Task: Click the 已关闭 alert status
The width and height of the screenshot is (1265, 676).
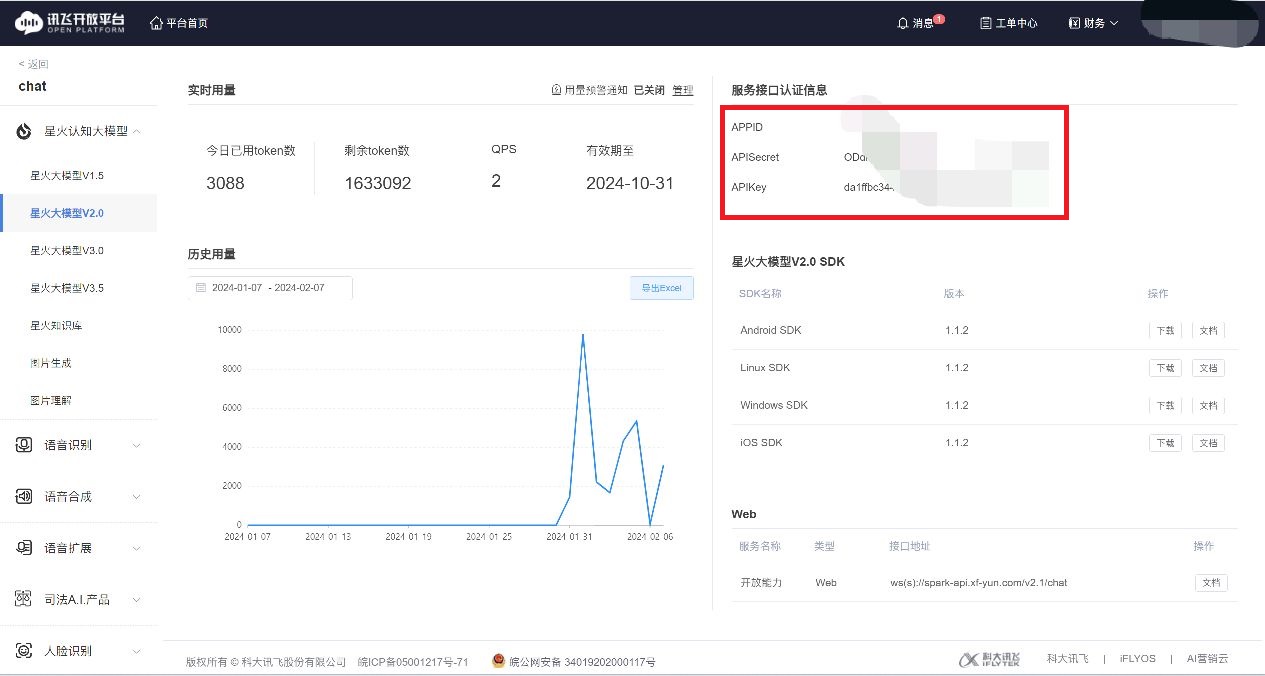Action: (x=649, y=90)
